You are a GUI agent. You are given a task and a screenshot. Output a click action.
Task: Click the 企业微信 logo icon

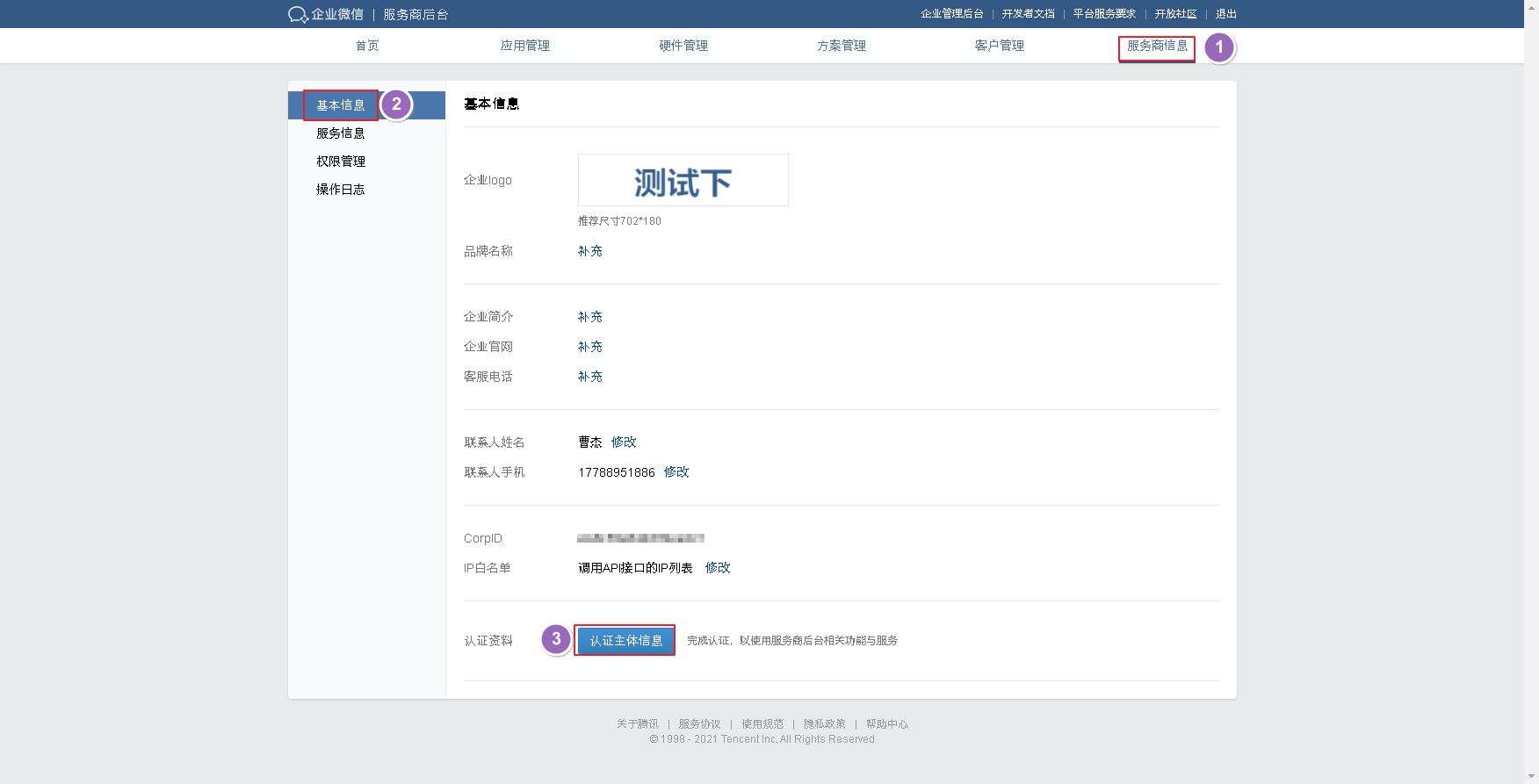pos(298,14)
